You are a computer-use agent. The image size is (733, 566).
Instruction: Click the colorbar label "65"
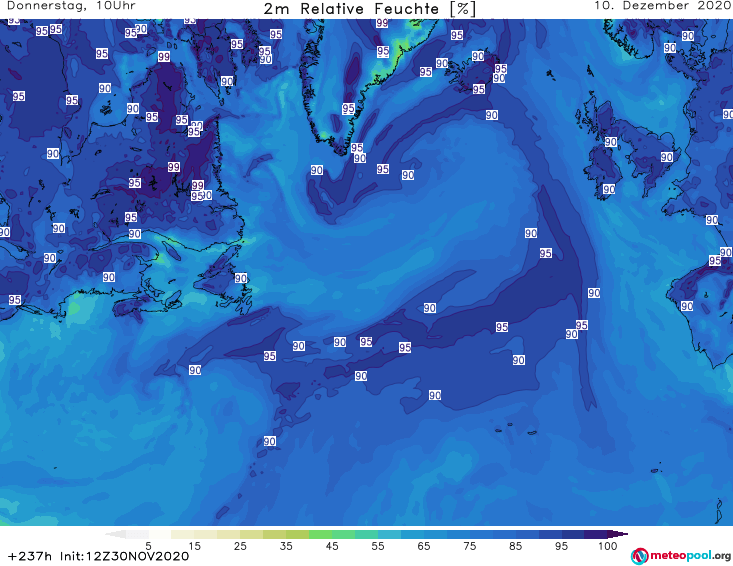[424, 546]
